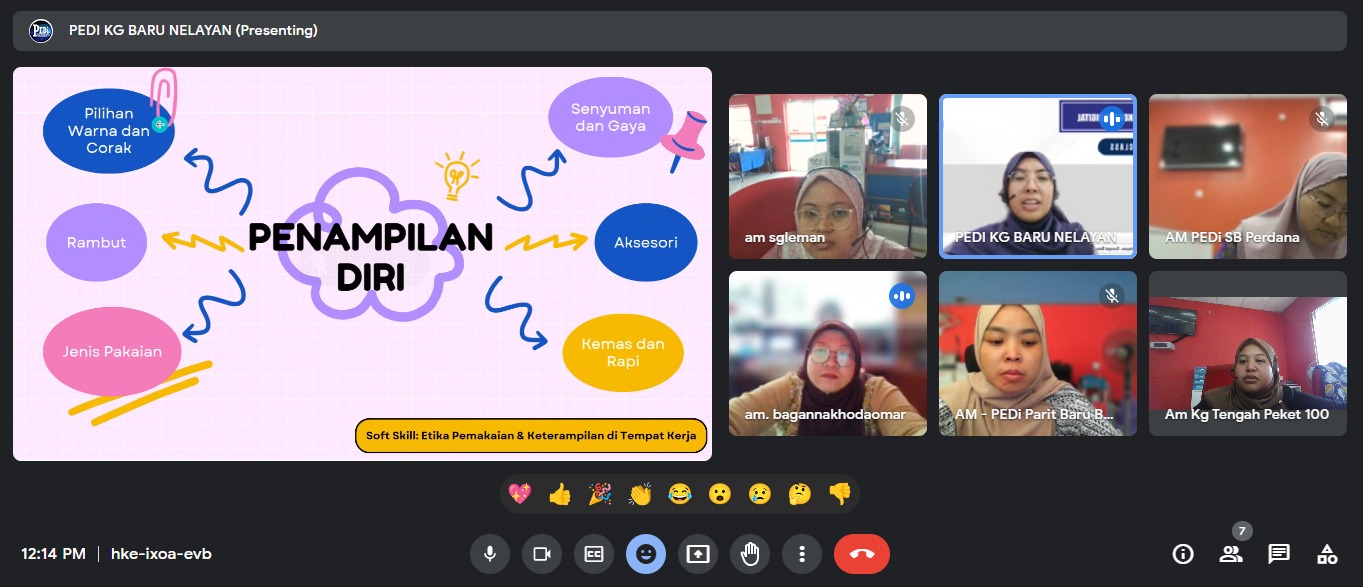This screenshot has width=1363, height=587.
Task: Open the Activities shapes icon
Action: (x=1327, y=554)
